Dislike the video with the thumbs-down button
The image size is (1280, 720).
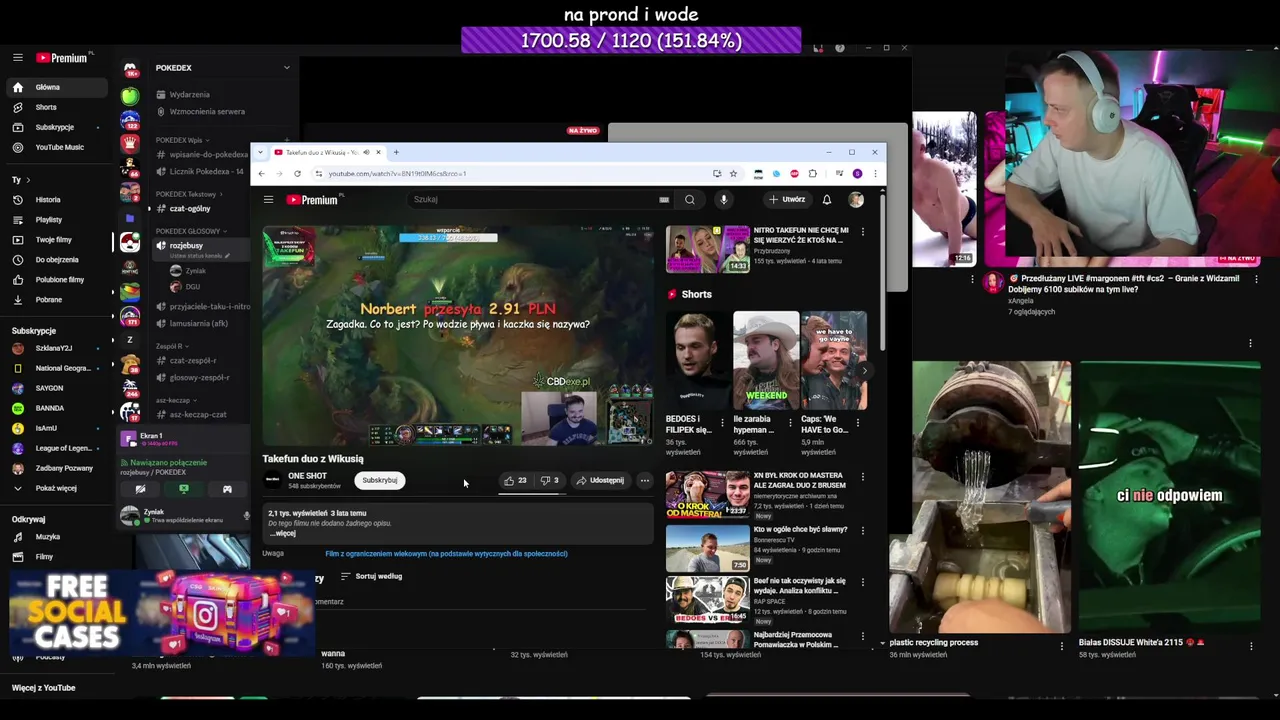(550, 480)
